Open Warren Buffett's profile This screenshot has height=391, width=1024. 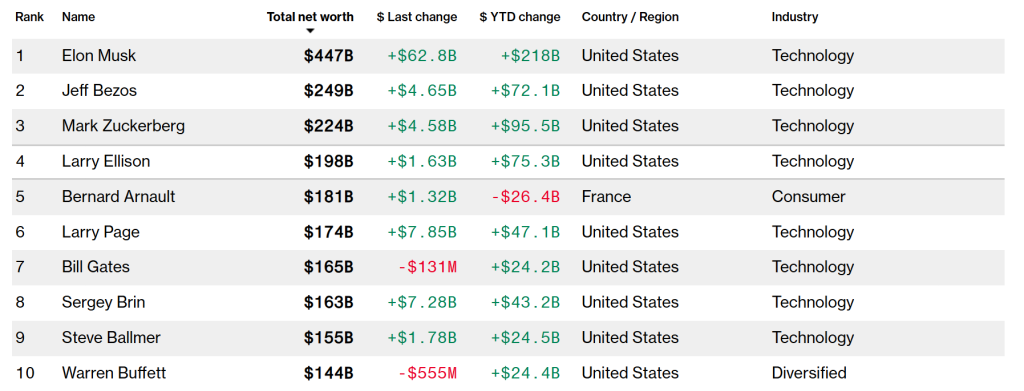pyautogui.click(x=114, y=373)
